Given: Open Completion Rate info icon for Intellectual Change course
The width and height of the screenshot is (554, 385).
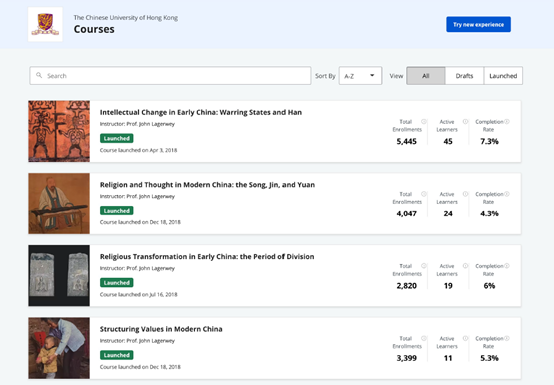Looking at the screenshot, I should pyautogui.click(x=507, y=122).
